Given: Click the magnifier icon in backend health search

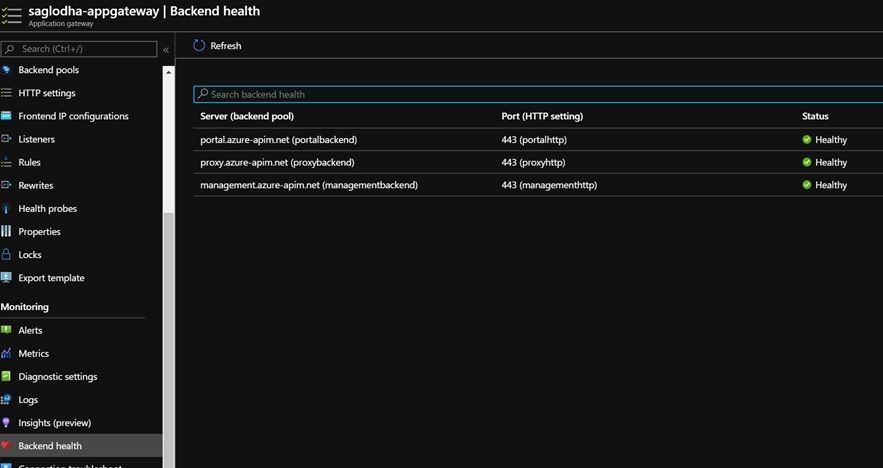Looking at the screenshot, I should point(203,94).
